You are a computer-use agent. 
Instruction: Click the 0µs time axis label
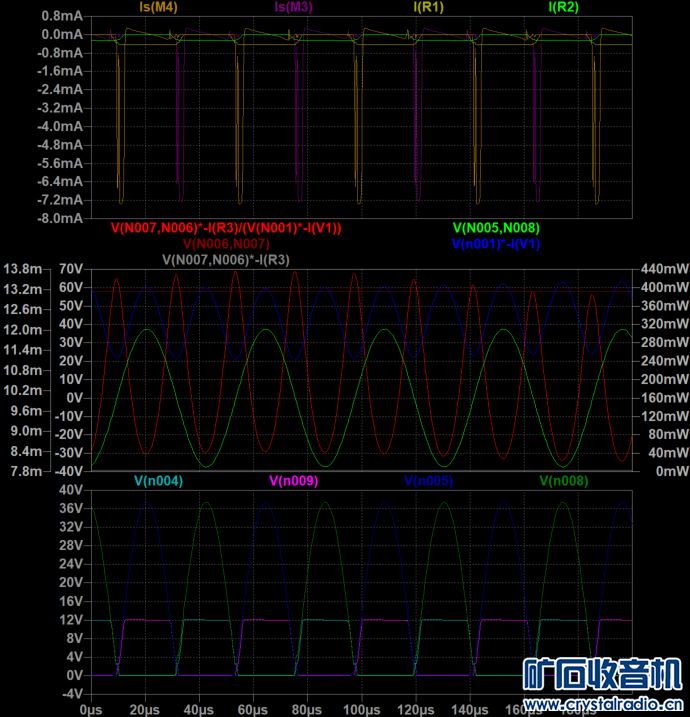click(91, 710)
